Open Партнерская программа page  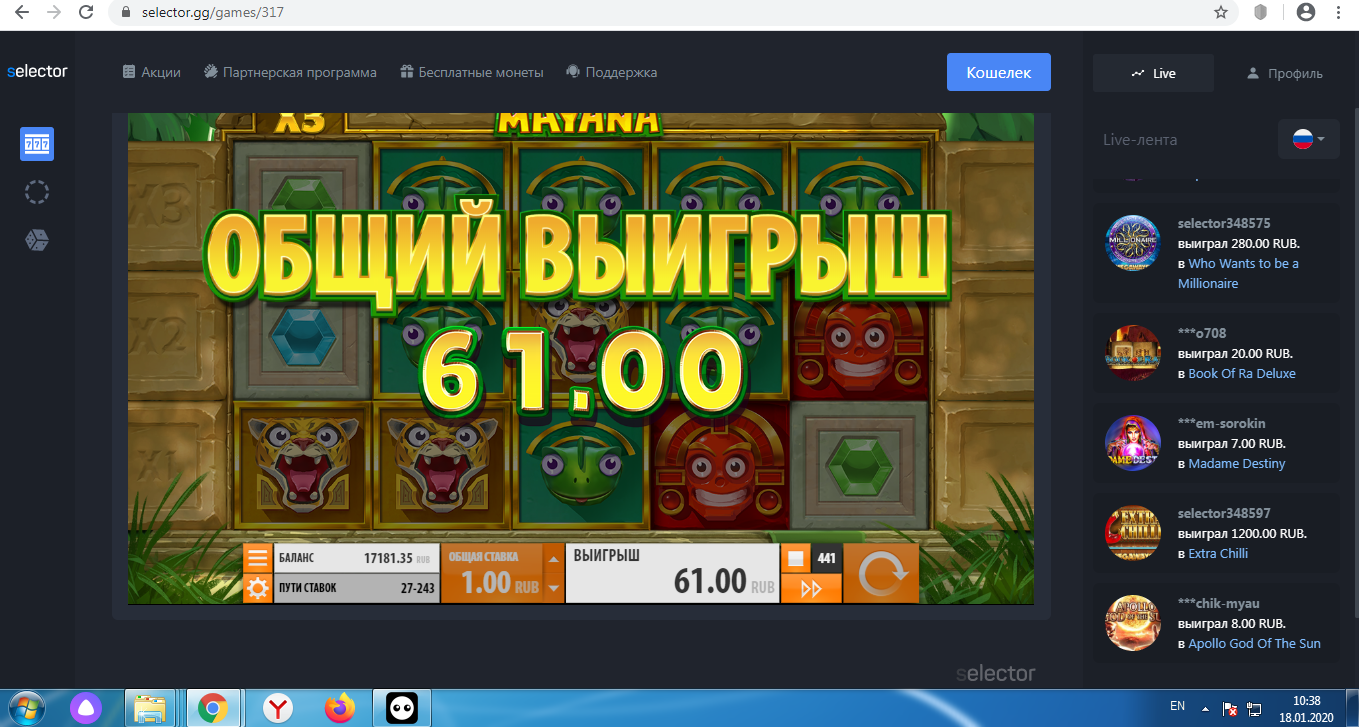[290, 72]
